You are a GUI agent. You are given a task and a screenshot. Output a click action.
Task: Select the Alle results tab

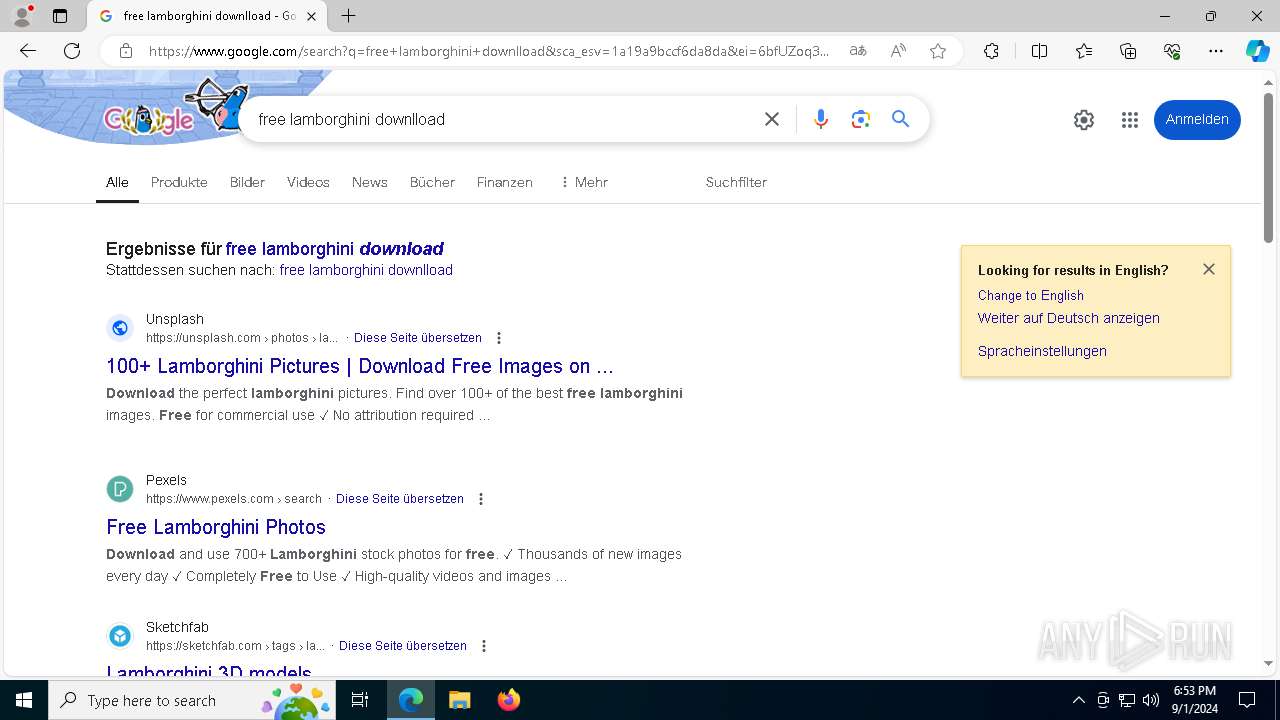tap(117, 182)
